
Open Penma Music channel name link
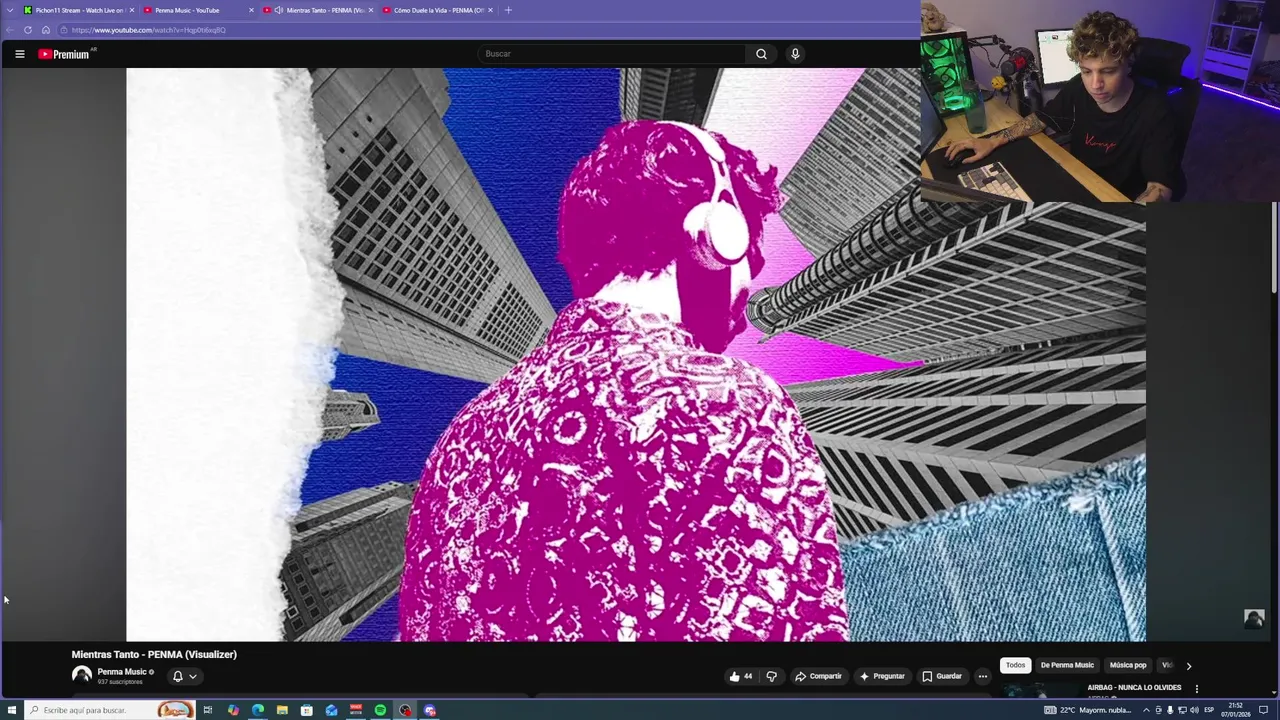(122, 672)
